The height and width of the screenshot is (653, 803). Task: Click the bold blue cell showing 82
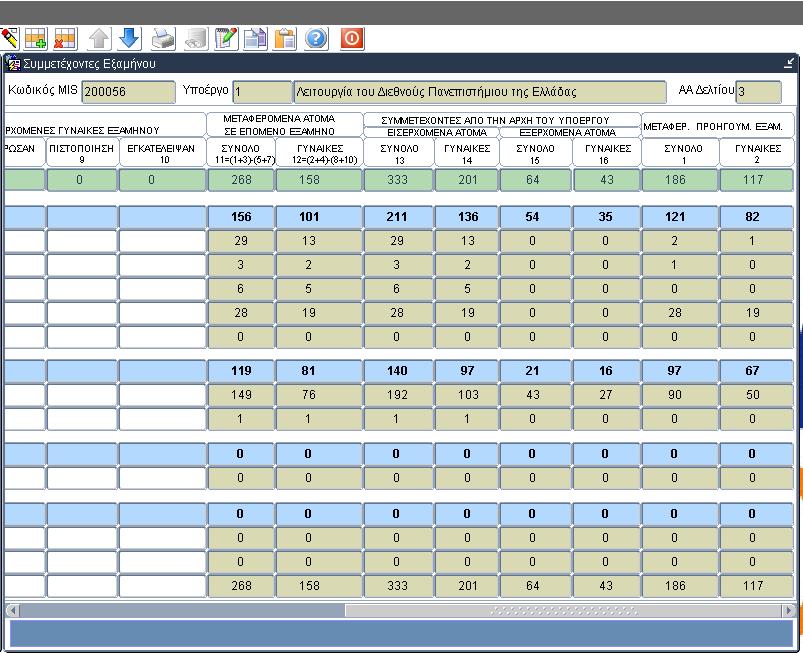tap(756, 217)
